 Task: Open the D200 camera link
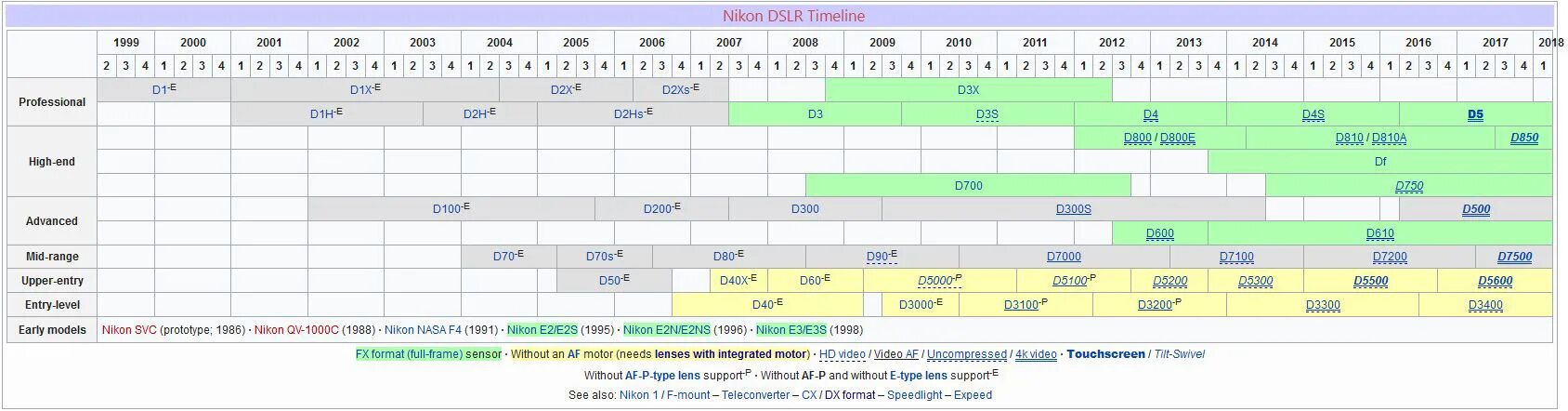(x=658, y=209)
